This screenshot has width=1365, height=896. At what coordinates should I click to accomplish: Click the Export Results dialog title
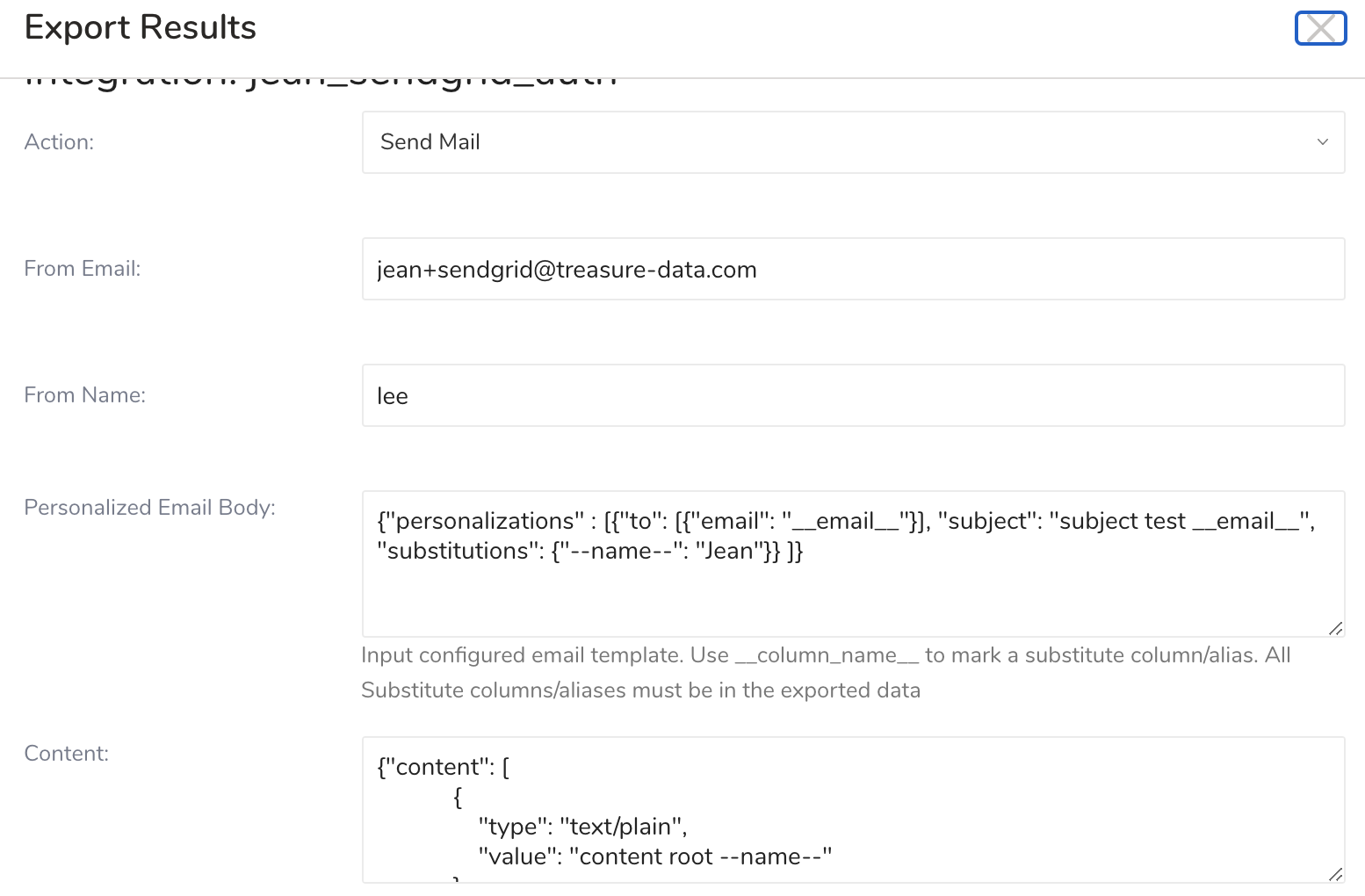[141, 28]
